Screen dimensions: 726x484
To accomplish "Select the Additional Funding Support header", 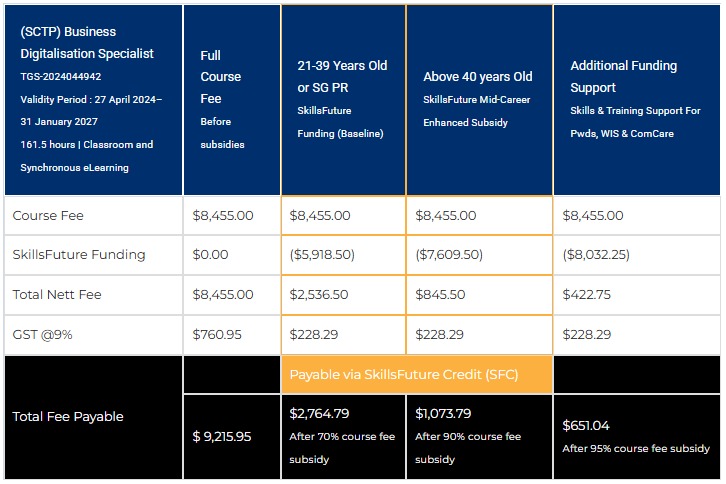I will (623, 76).
